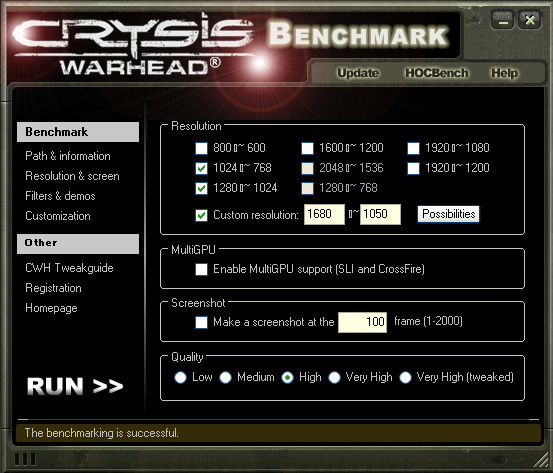The width and height of the screenshot is (553, 473).
Task: Open the Filters & demos section
Action: point(60,196)
